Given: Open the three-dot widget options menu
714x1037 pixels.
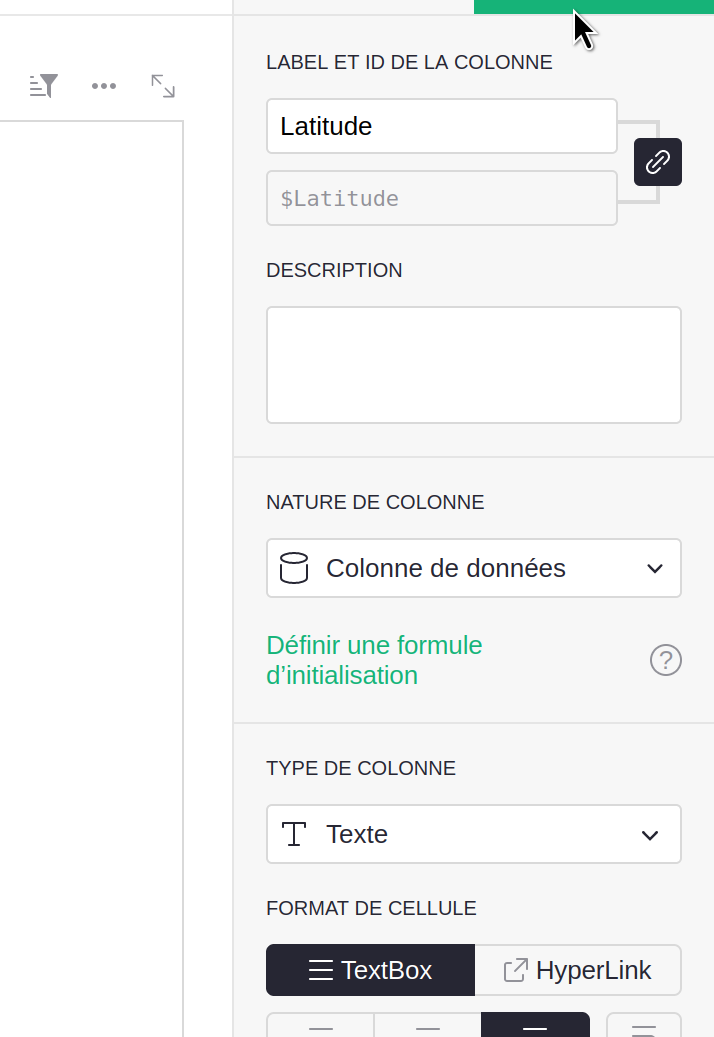Looking at the screenshot, I should [104, 86].
